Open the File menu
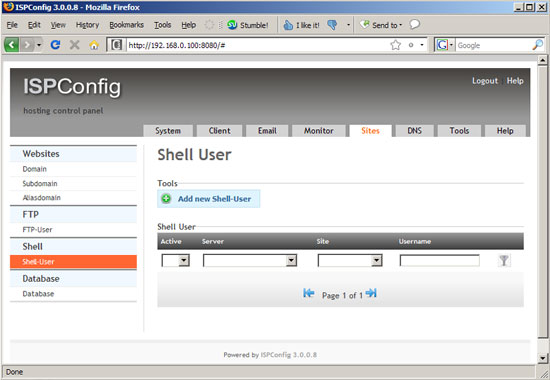 point(12,25)
